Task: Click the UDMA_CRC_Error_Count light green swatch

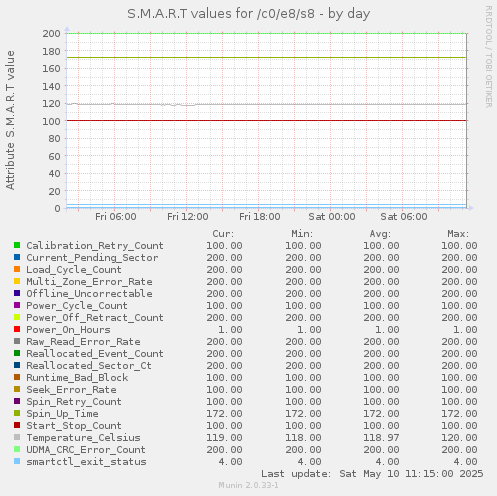Action: coord(17,449)
